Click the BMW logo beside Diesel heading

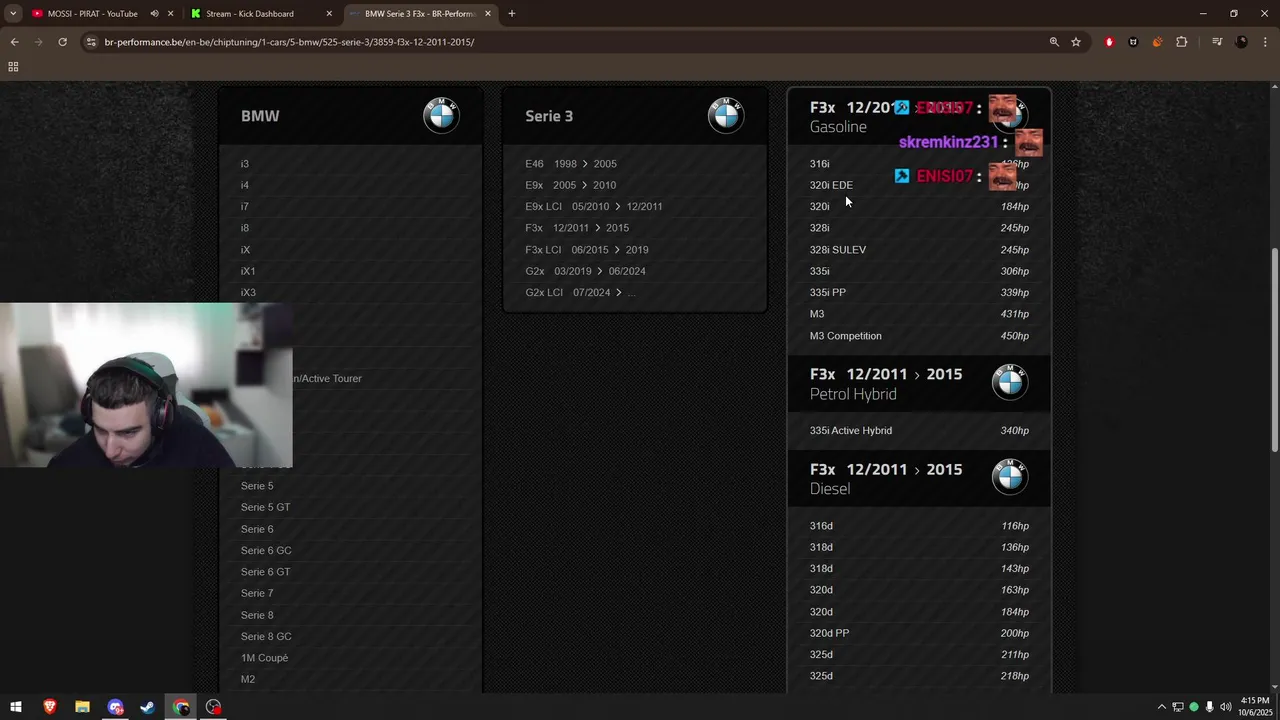(x=1010, y=477)
